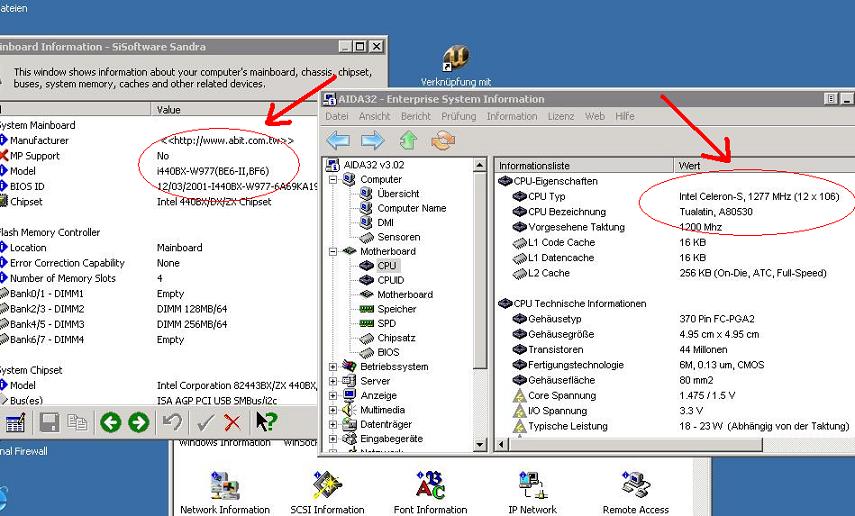Image resolution: width=855 pixels, height=516 pixels.
Task: Open the Bericht menu in AIDA32
Action: point(416,116)
